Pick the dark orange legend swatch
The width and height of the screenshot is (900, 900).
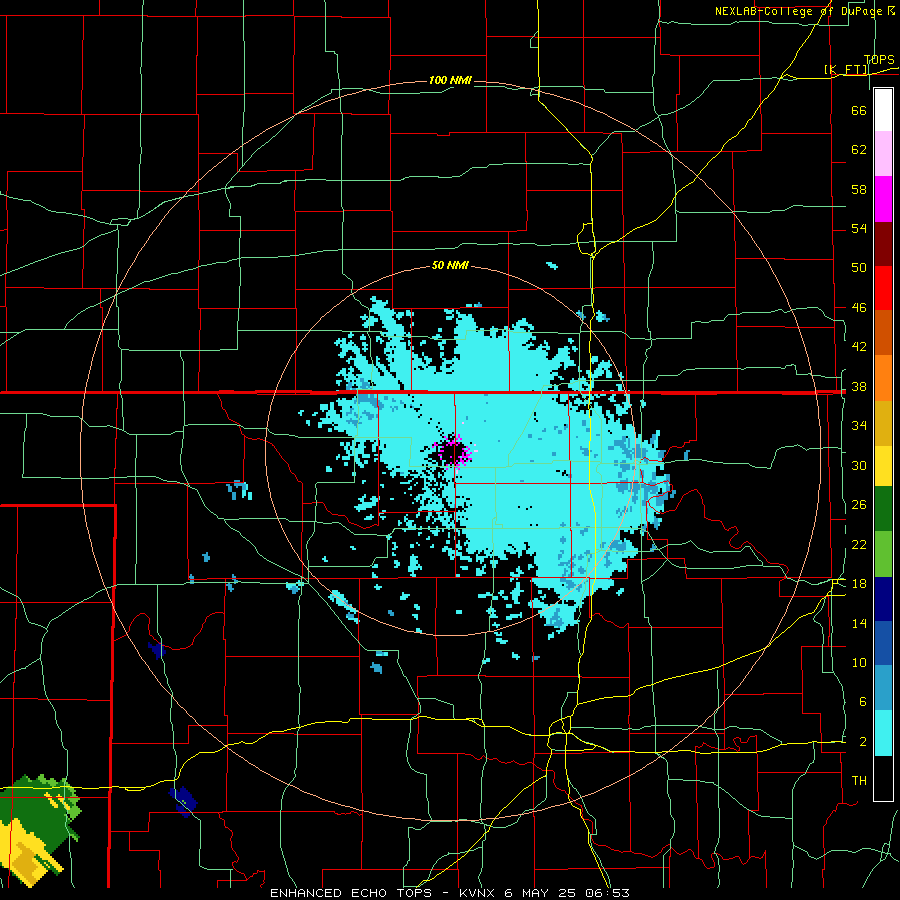883,333
